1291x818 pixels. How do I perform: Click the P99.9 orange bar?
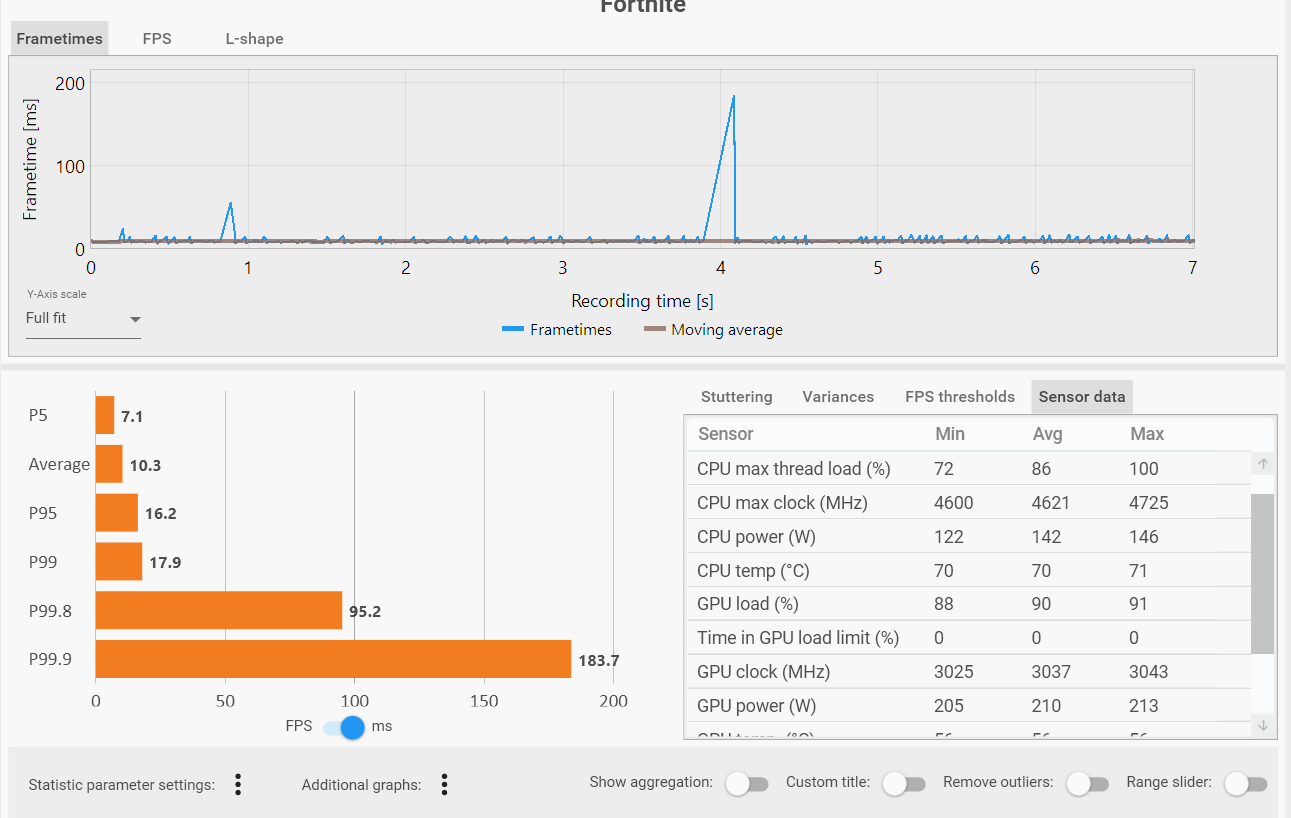pos(333,659)
